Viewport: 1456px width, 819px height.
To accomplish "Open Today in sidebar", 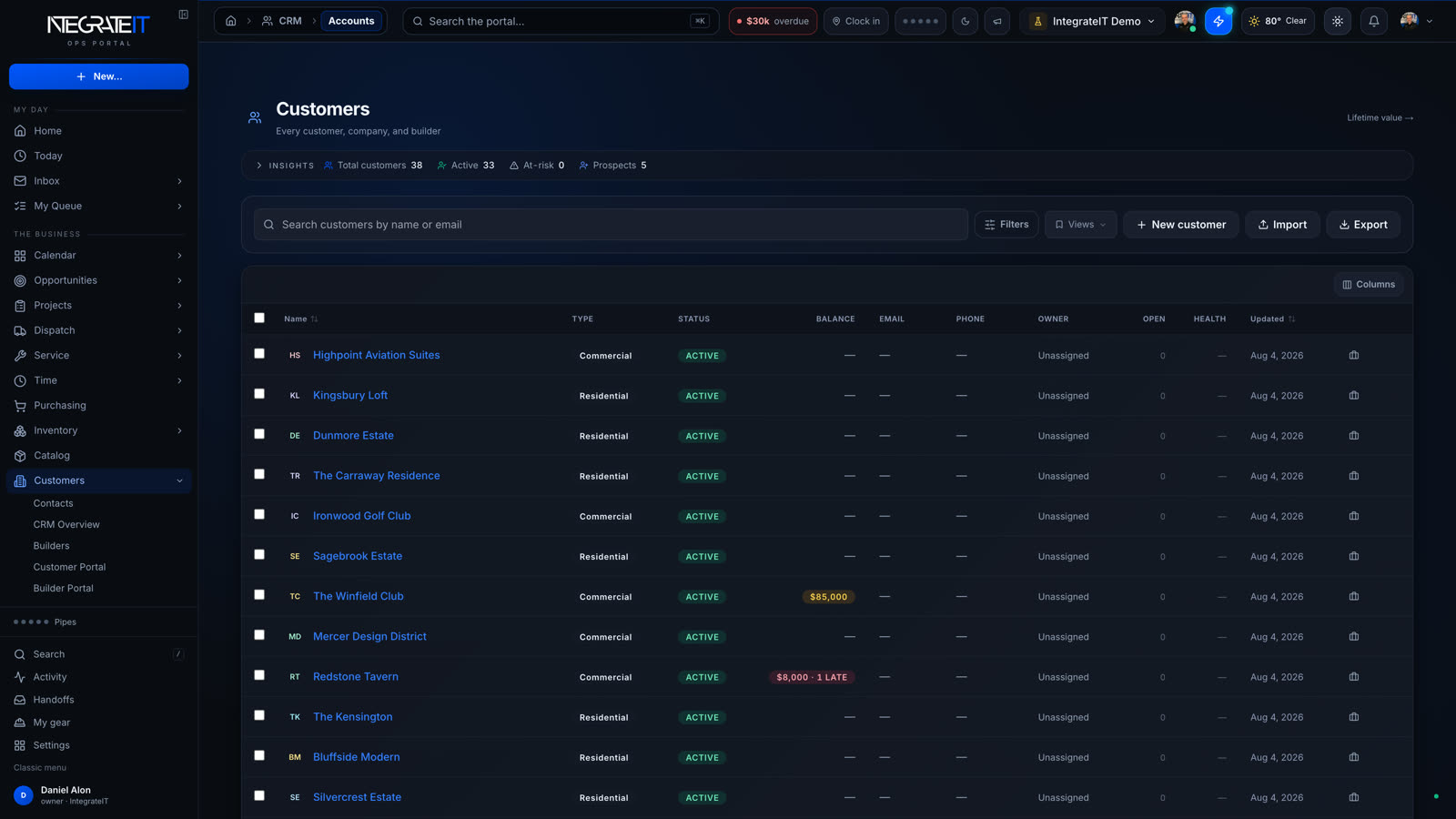I will point(98,156).
